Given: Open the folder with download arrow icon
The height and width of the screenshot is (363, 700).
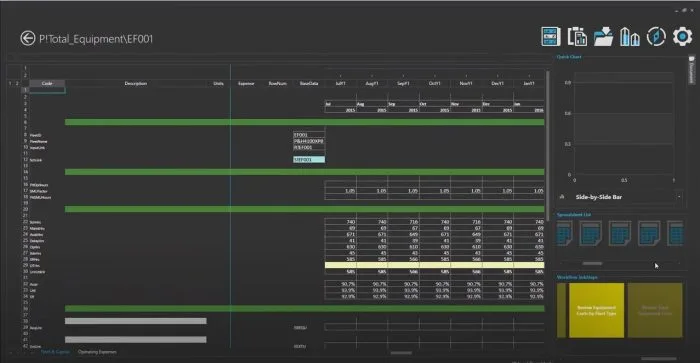Looking at the screenshot, I should tap(603, 37).
